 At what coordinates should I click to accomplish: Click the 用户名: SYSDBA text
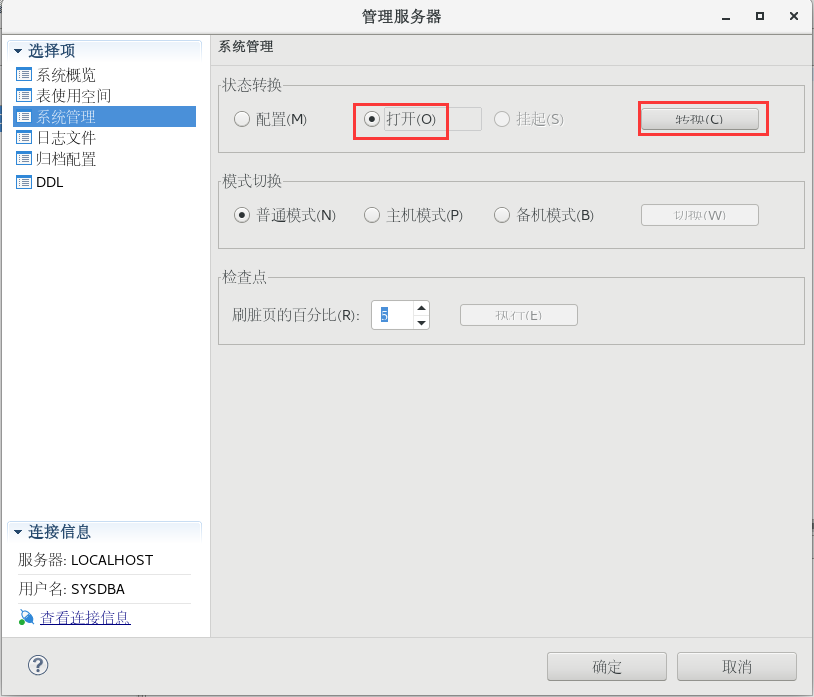point(72,589)
